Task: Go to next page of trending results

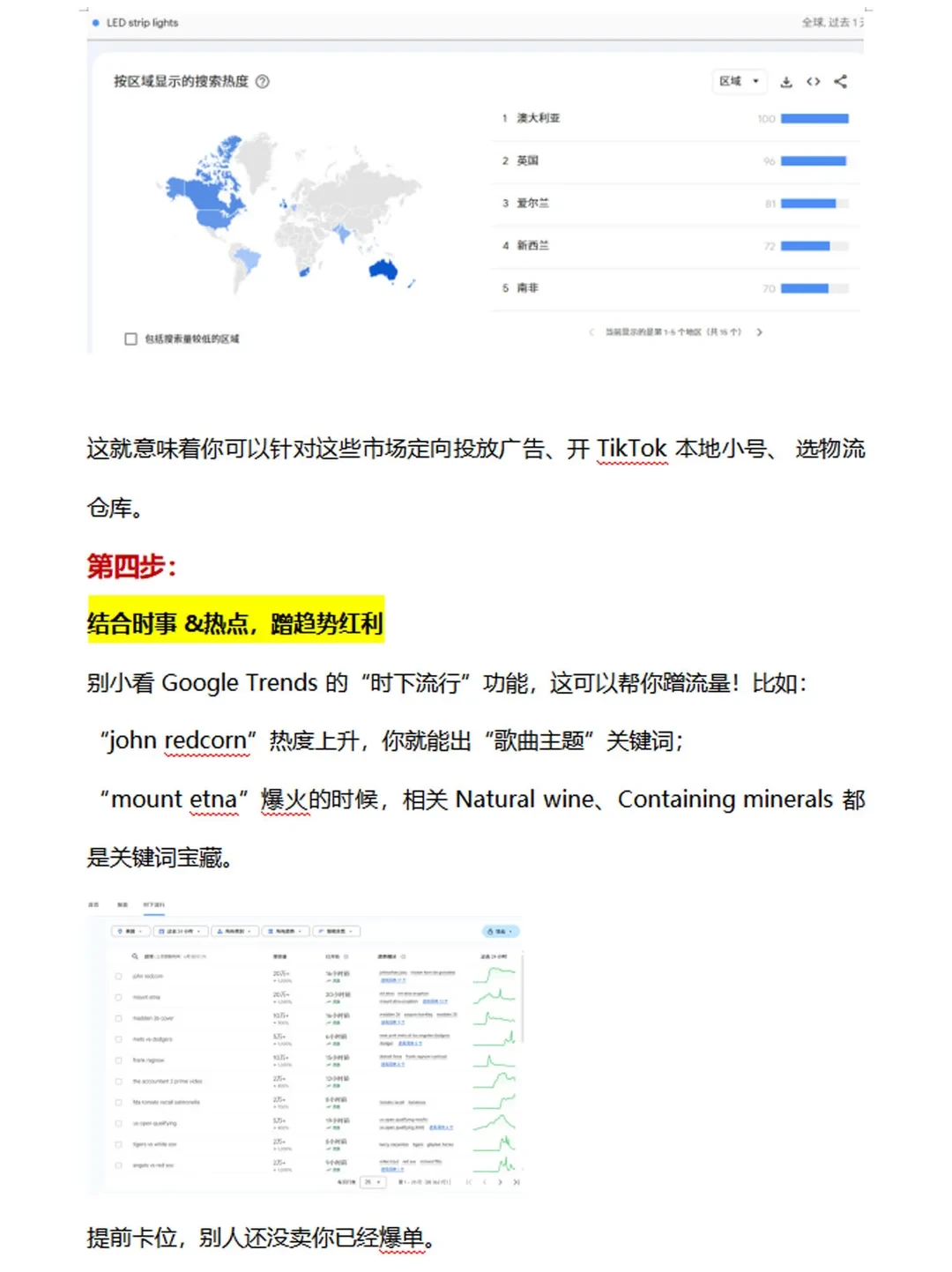Action: (500, 1182)
